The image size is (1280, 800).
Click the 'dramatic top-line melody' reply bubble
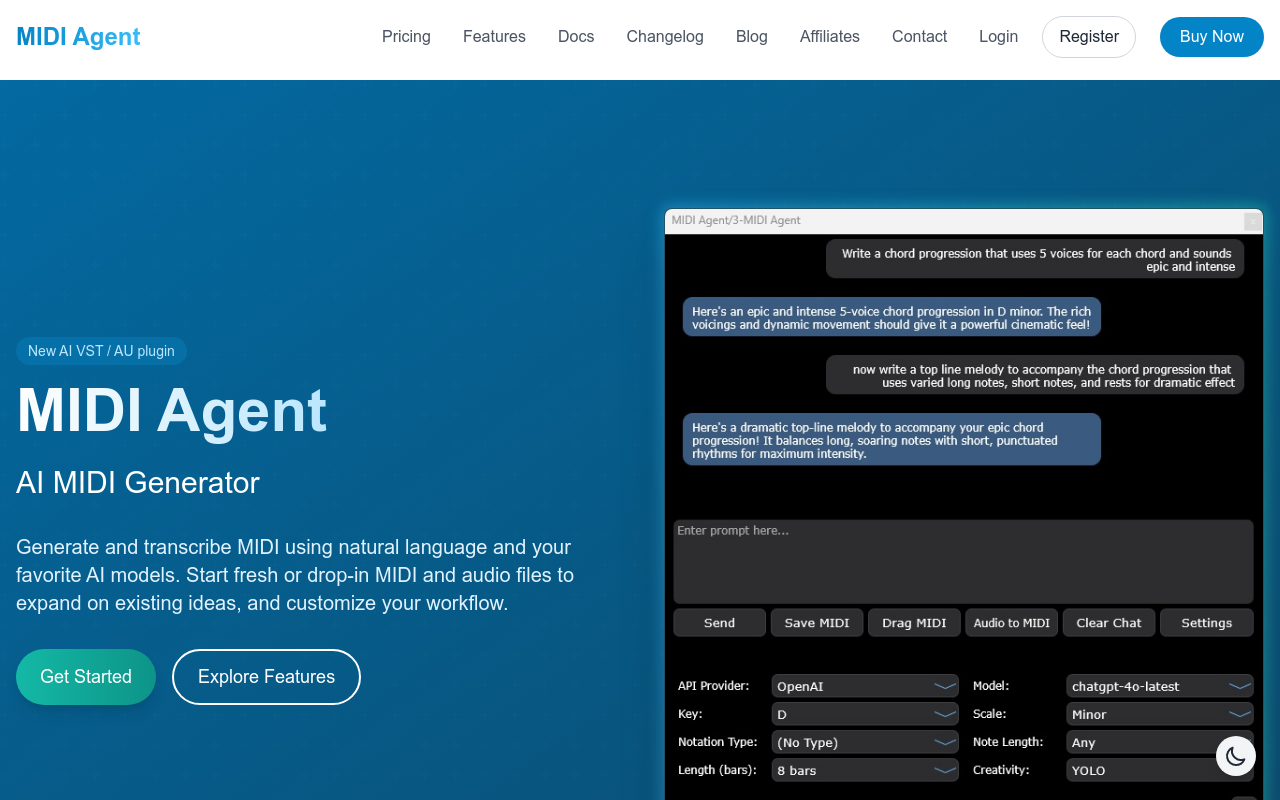coord(892,440)
